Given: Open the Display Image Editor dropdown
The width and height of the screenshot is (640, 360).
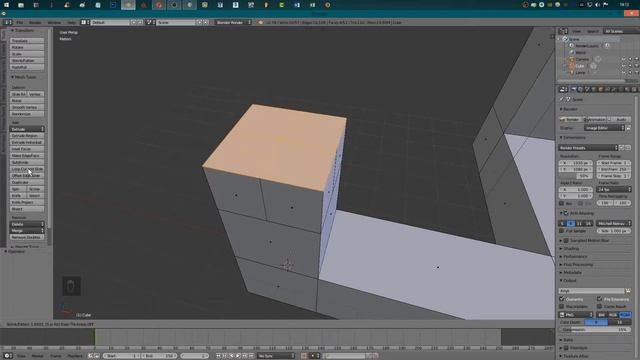Looking at the screenshot, I should coord(604,128).
